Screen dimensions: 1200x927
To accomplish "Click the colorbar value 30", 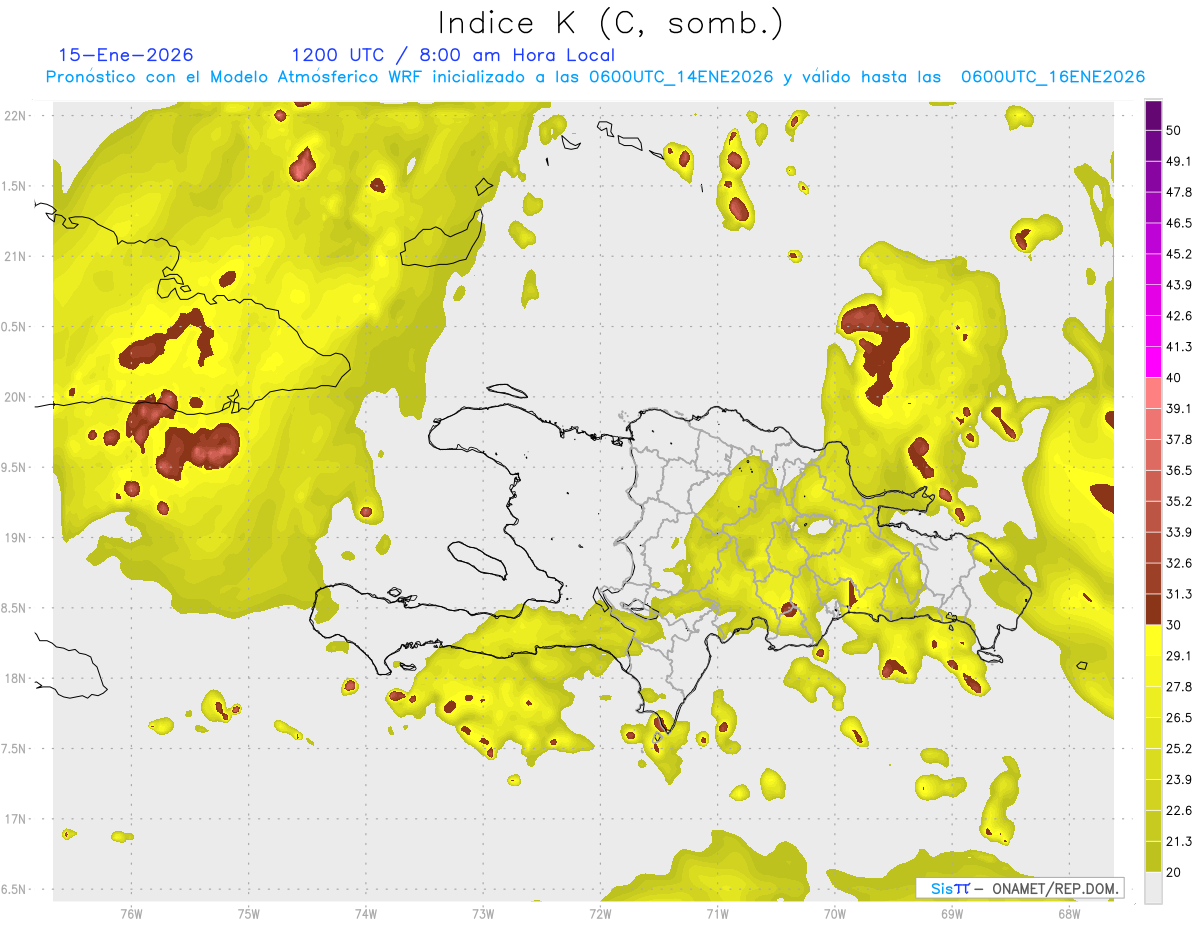I will (1175, 625).
